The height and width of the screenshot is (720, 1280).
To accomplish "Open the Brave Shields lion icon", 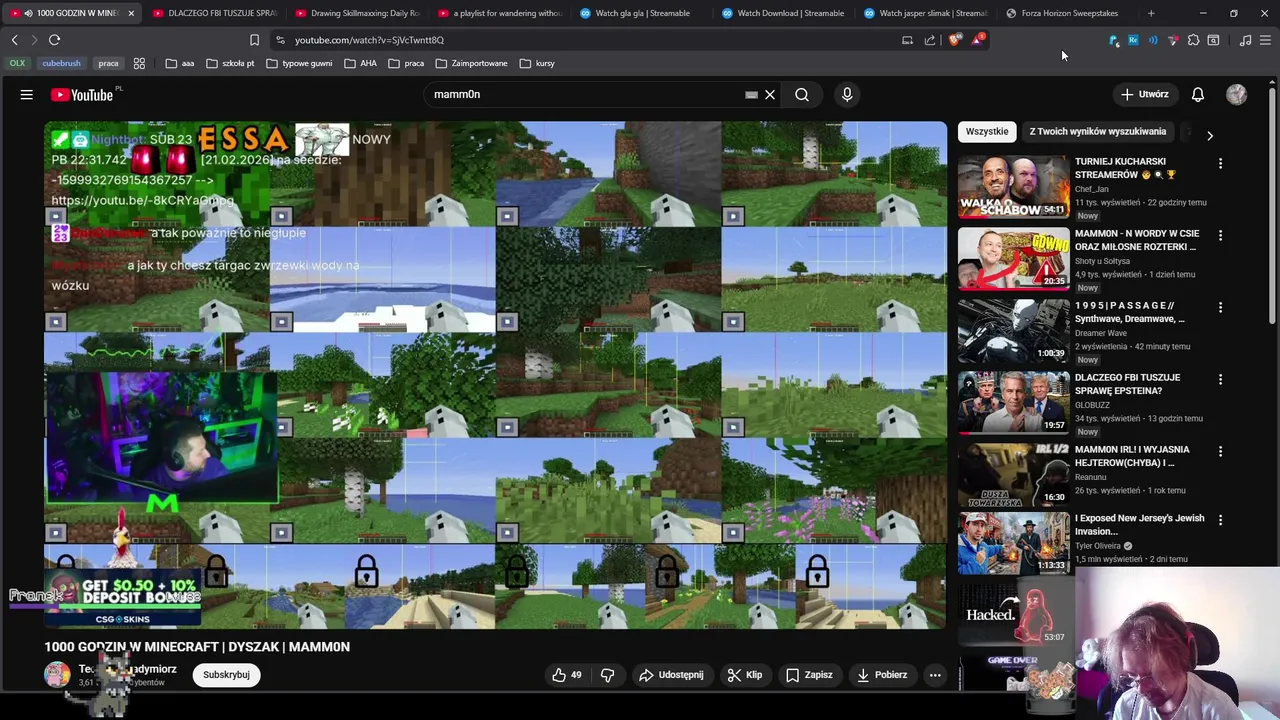I will [955, 40].
